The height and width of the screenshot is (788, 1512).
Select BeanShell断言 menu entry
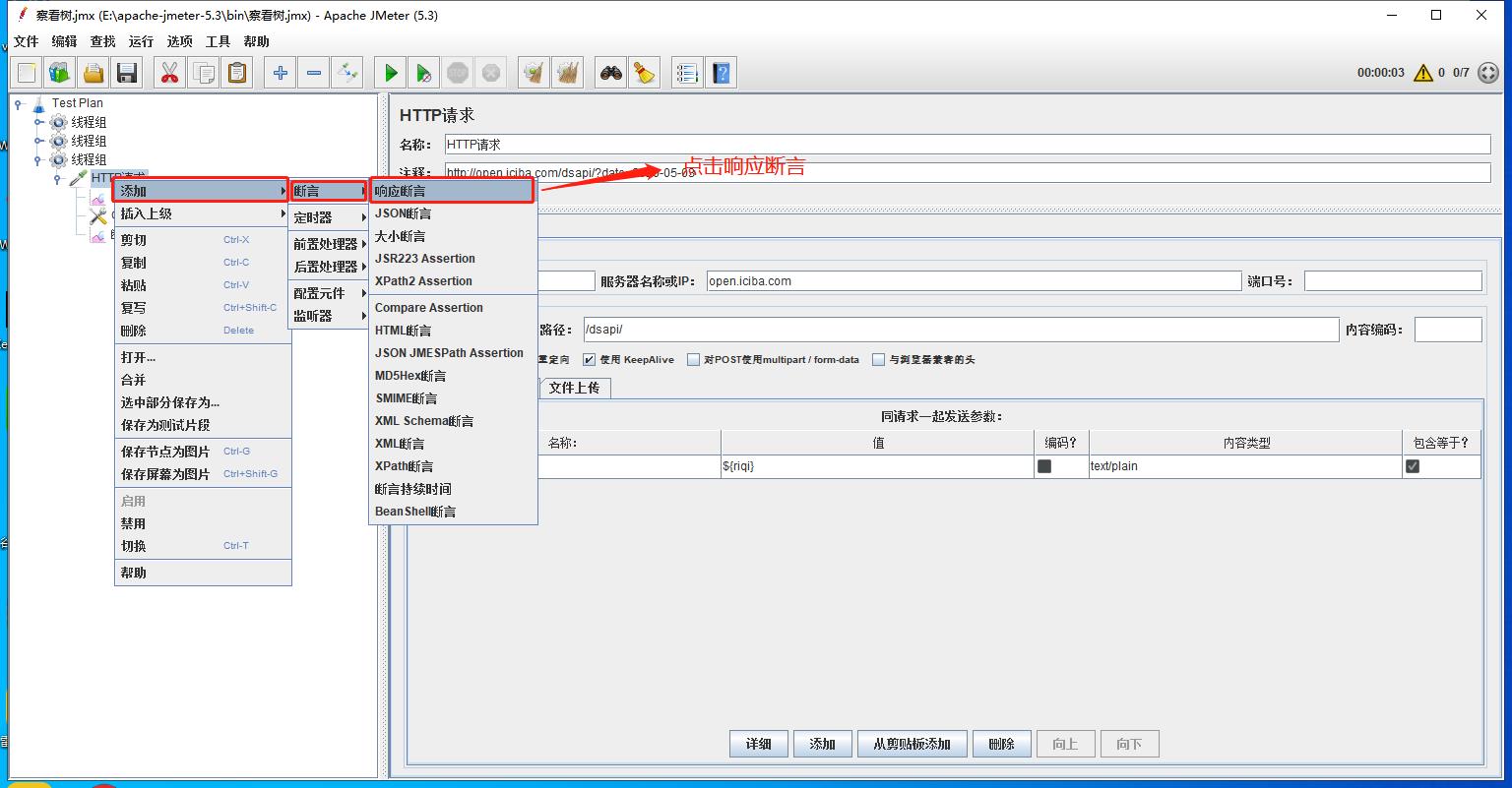pyautogui.click(x=453, y=512)
